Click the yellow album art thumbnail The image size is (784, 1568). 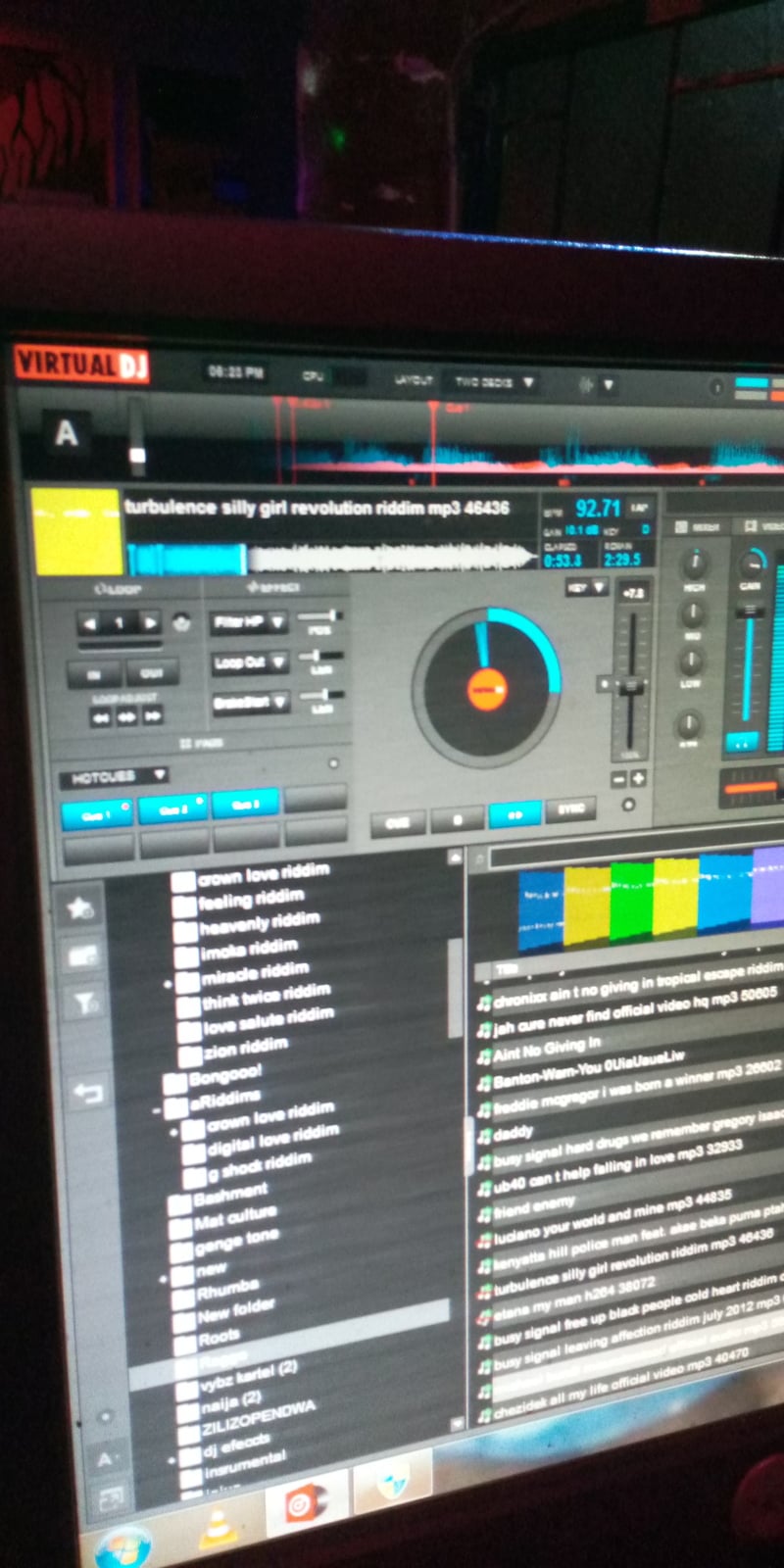pyautogui.click(x=76, y=532)
